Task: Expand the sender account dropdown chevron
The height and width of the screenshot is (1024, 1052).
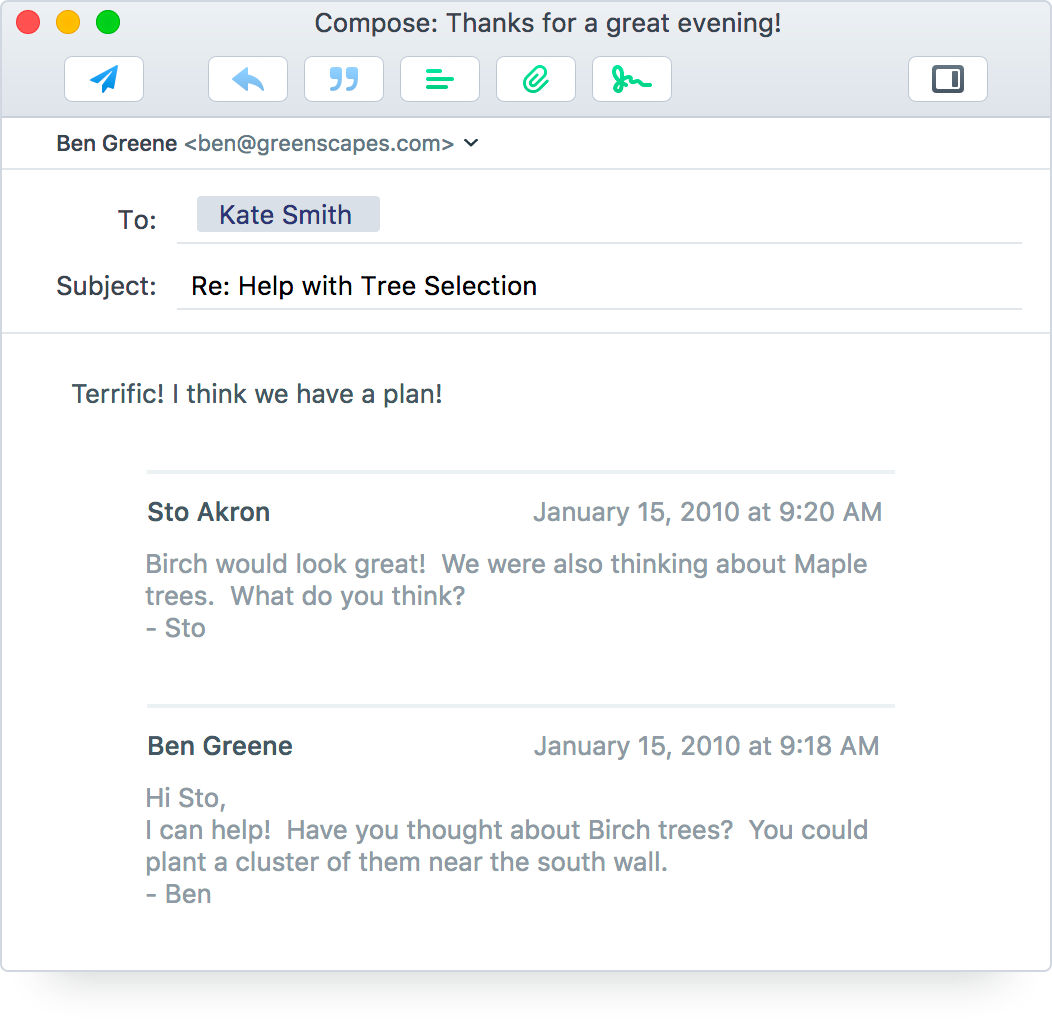Action: click(x=472, y=143)
